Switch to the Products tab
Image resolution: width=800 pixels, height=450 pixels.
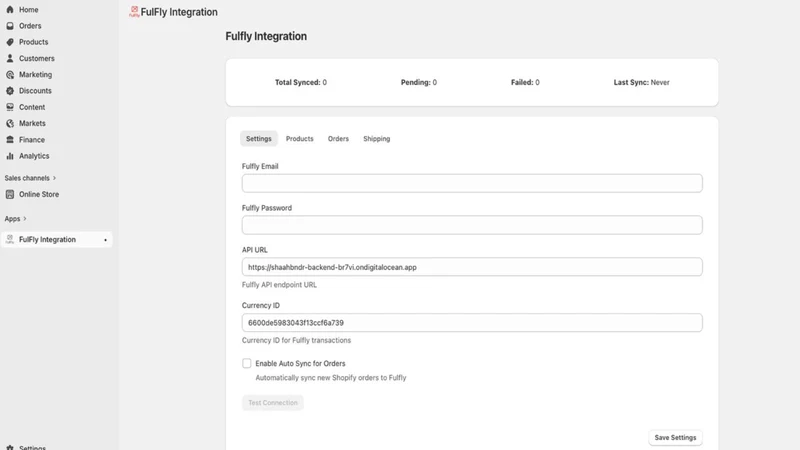[299, 139]
